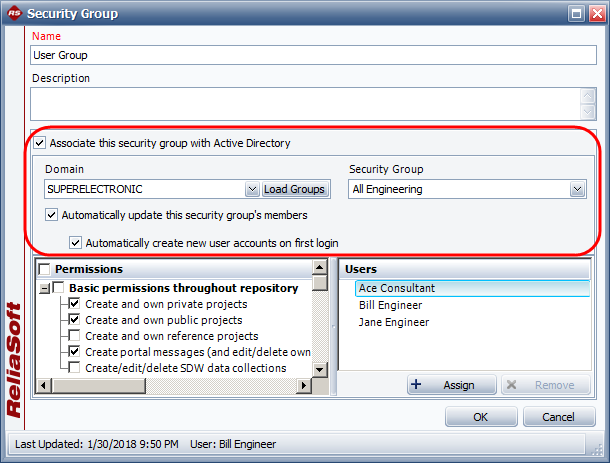Collapse Basic permissions throughout repository node

[44, 288]
